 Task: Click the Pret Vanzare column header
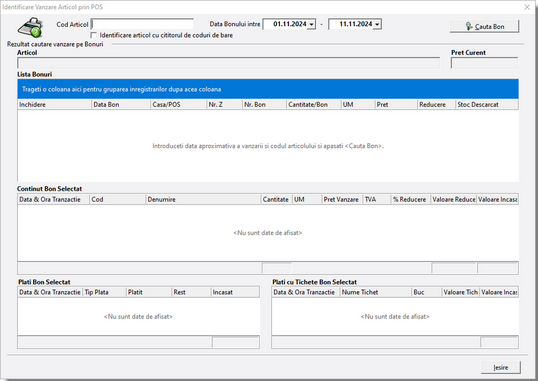tap(342, 199)
